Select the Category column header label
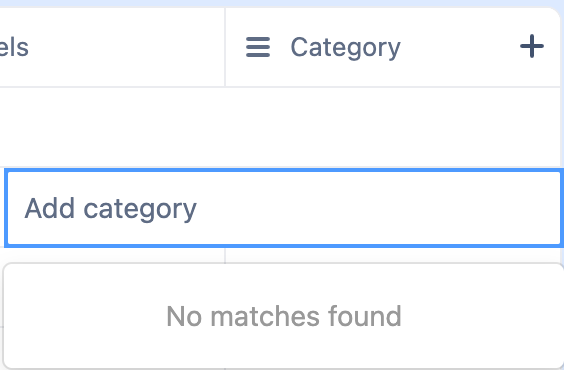 (x=345, y=47)
